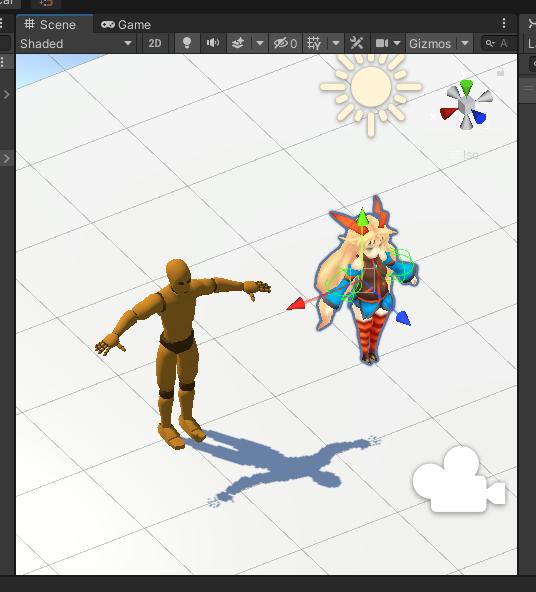Toggle scene audio speaker icon
This screenshot has width=536, height=592.
[213, 43]
